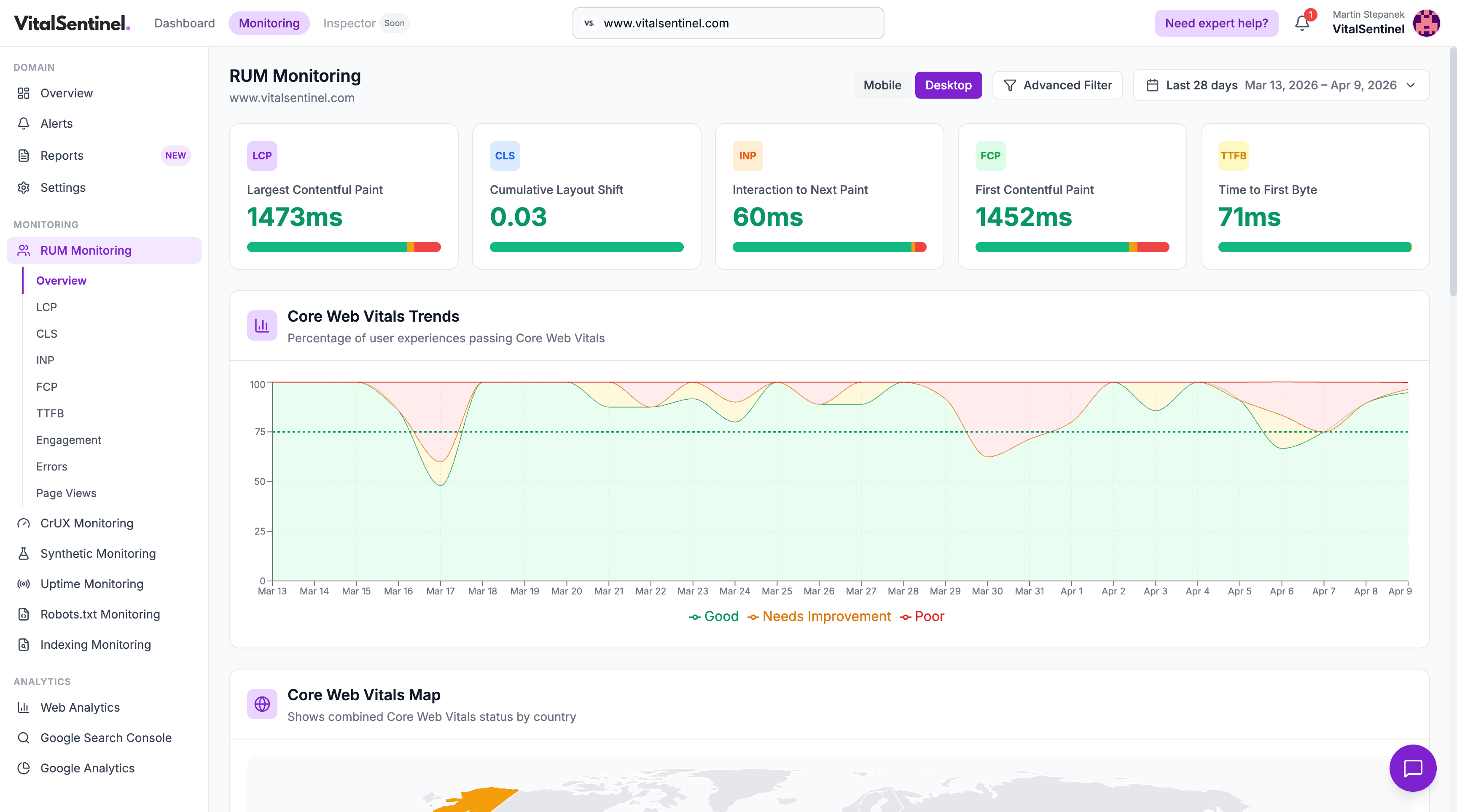Open the notification bell icon

point(1302,23)
